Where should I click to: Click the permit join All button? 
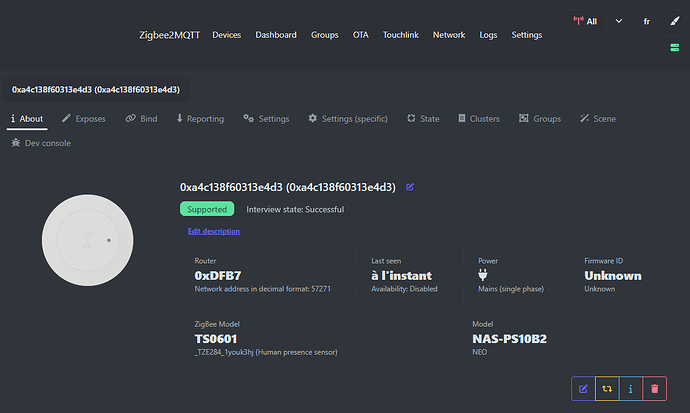[x=585, y=21]
